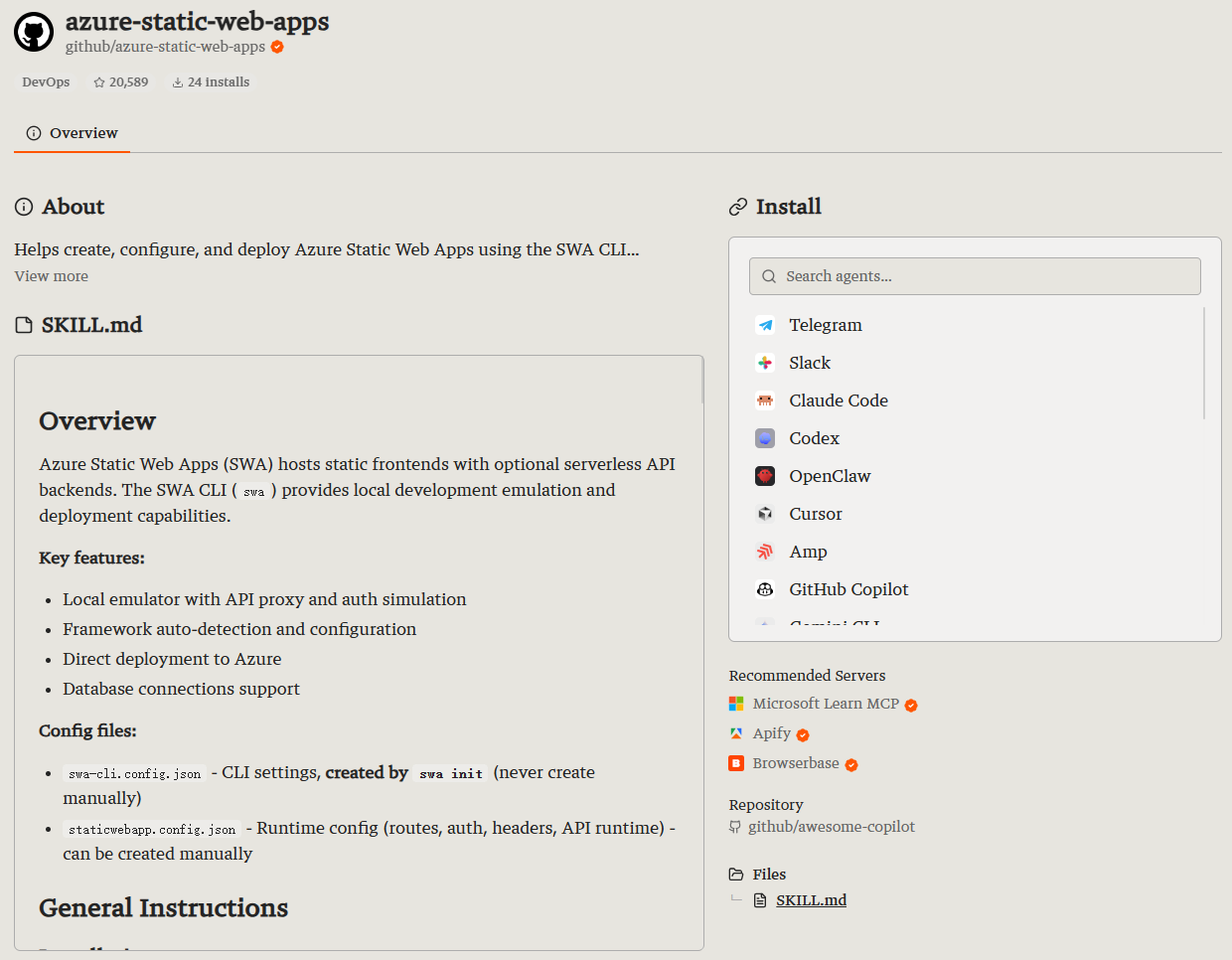Click the Slack icon
This screenshot has width=1232, height=960.
click(765, 363)
